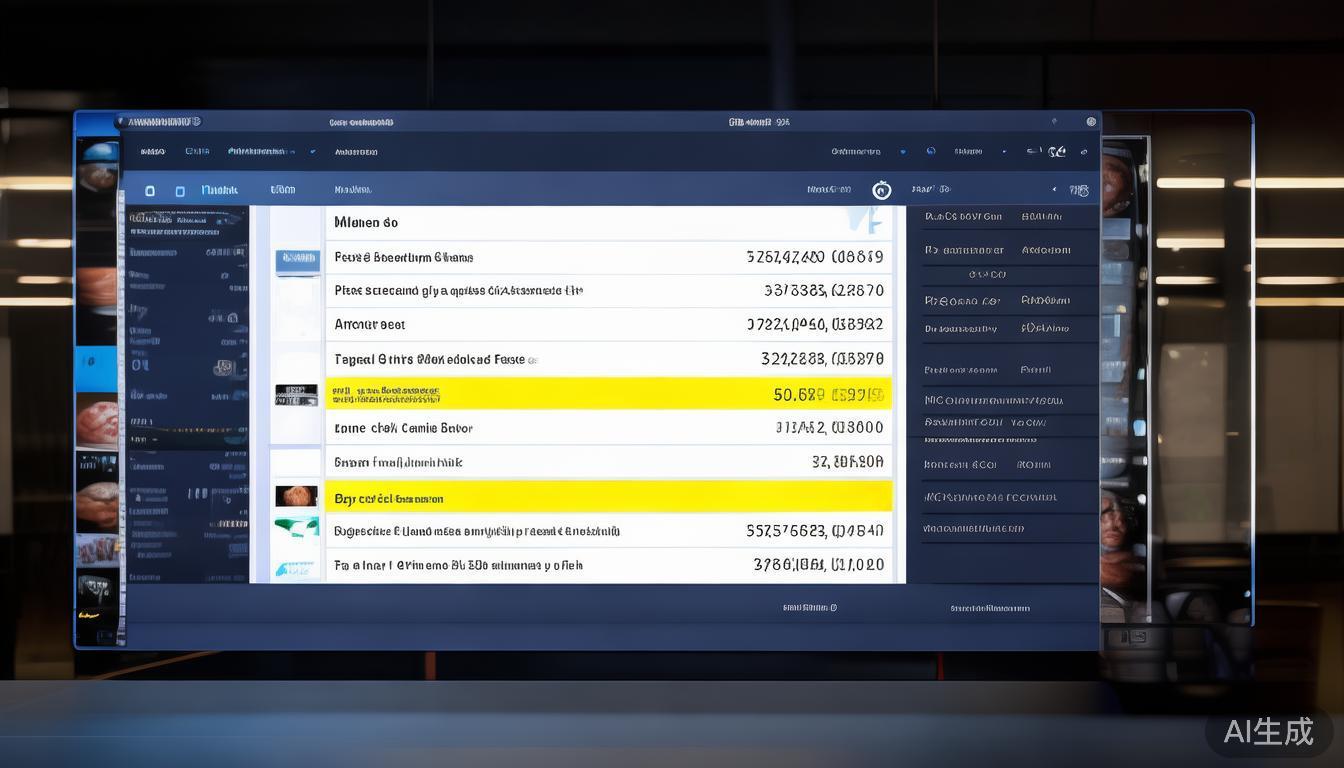Click the small left arrow at toolbar's right
Screen dimensions: 1344x768
pos(1053,190)
